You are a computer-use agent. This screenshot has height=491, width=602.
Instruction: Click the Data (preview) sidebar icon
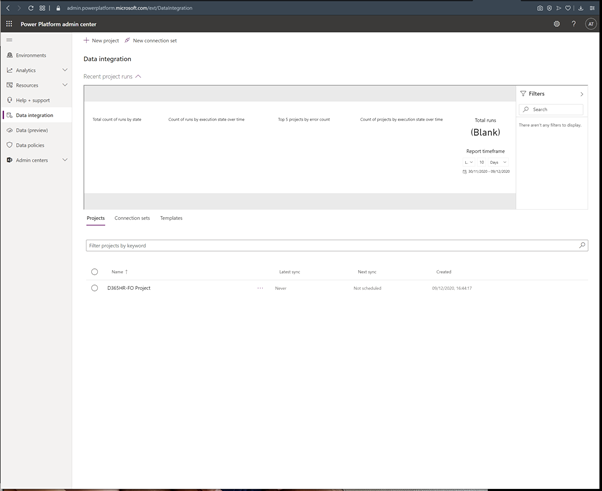tap(10, 130)
